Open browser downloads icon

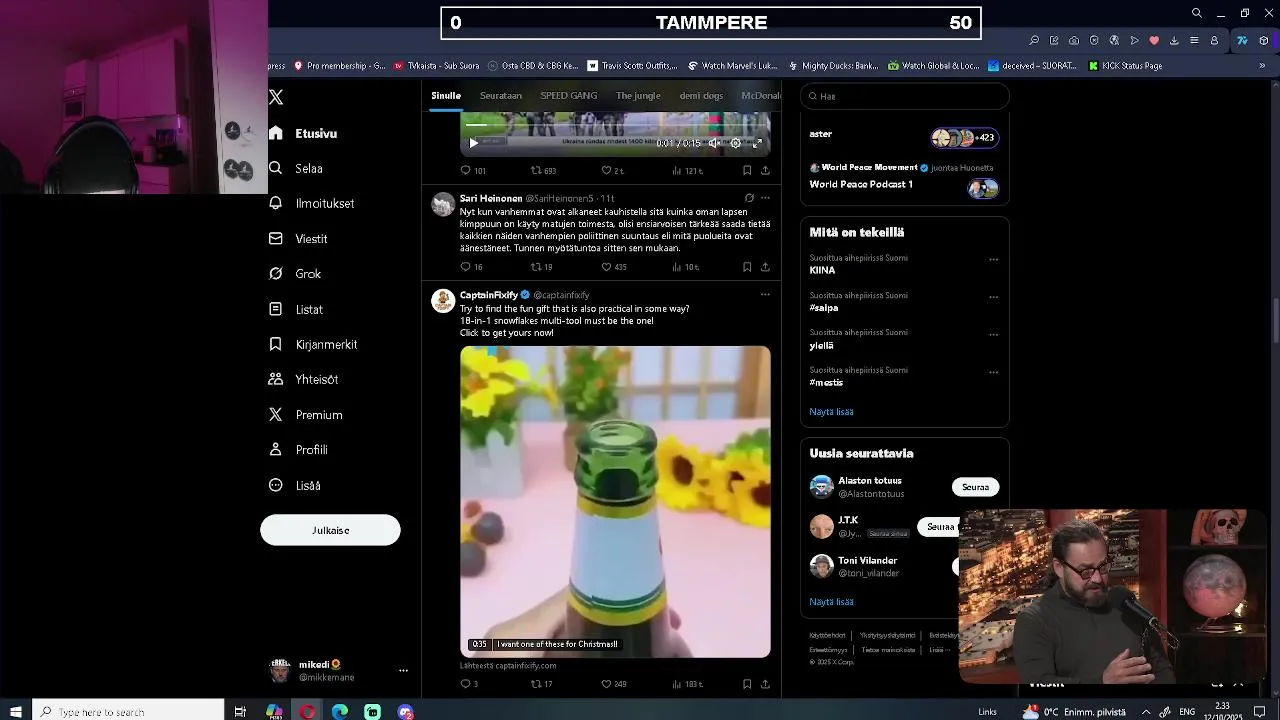1174,41
